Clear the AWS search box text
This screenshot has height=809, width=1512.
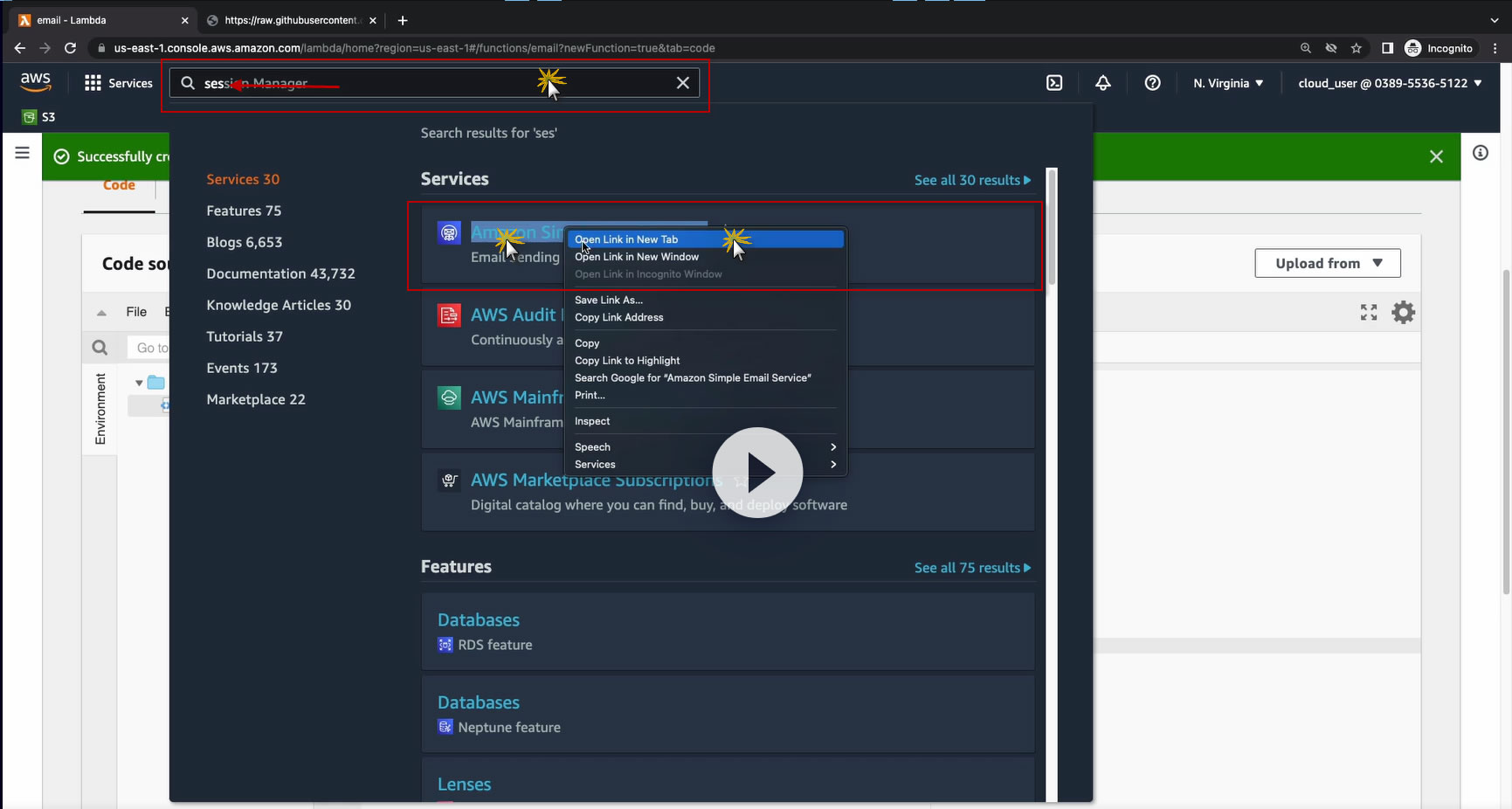(x=682, y=83)
